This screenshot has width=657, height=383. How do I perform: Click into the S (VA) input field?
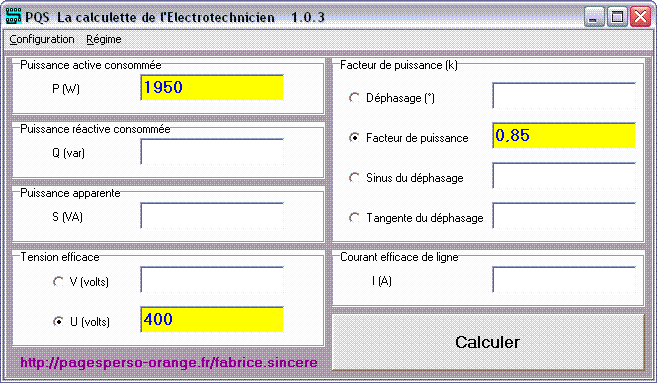212,216
